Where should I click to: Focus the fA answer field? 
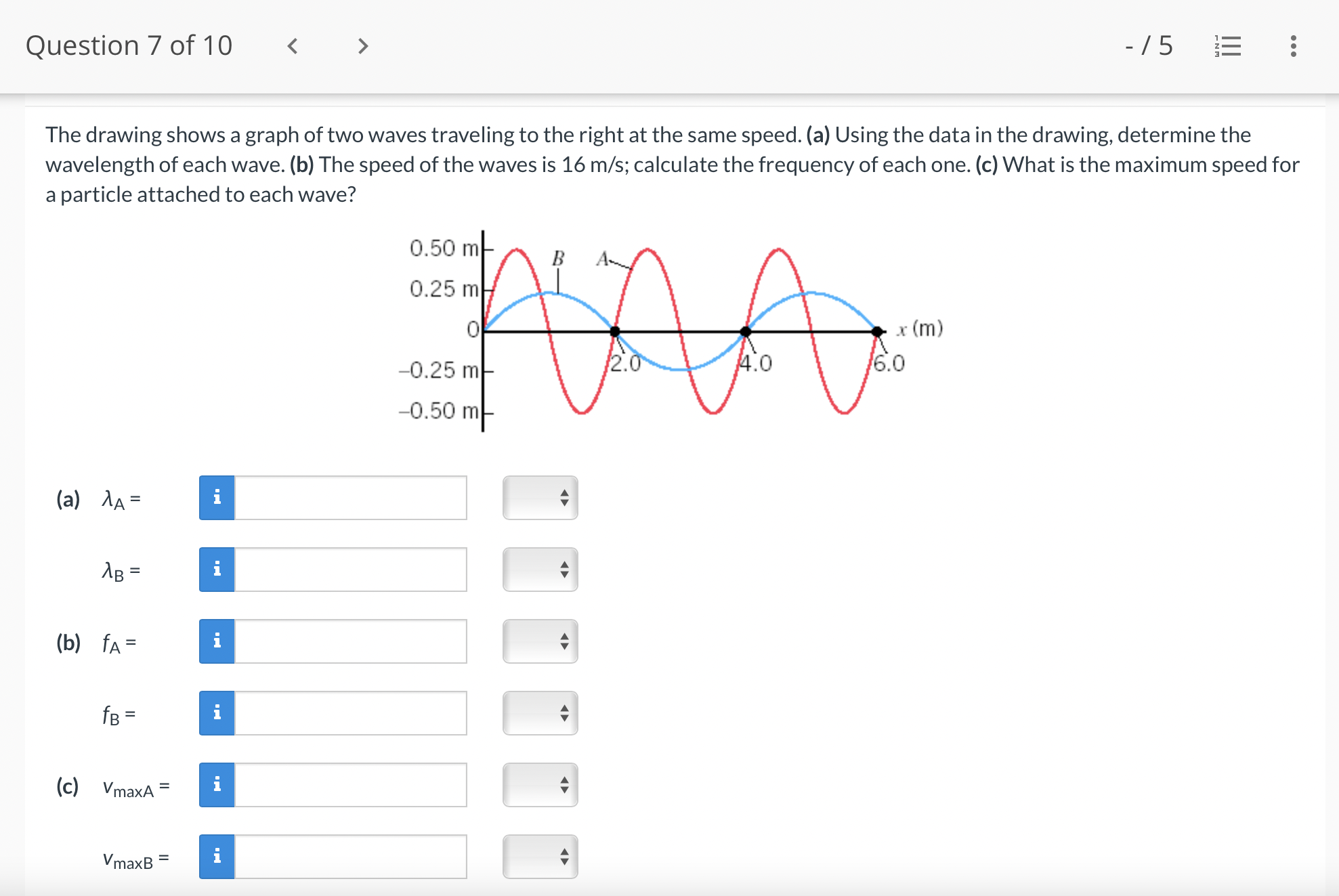(x=350, y=641)
